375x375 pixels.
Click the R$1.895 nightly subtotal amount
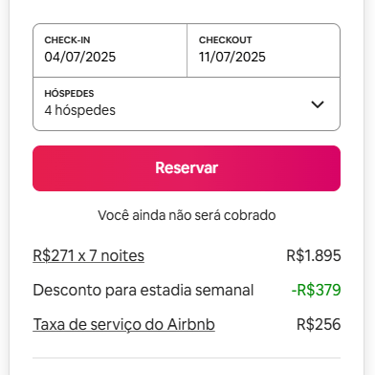(314, 256)
